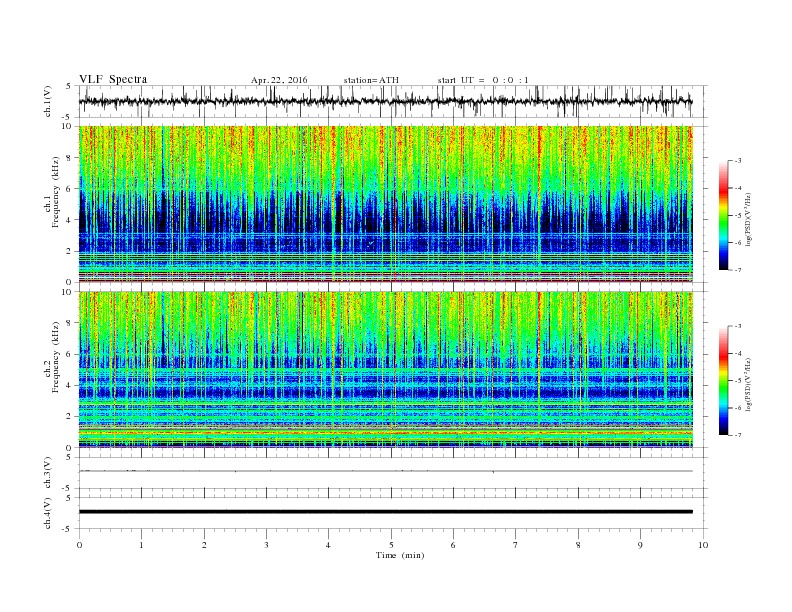
Task: Click the 'VLF Spectra' title text
Action: [x=113, y=79]
